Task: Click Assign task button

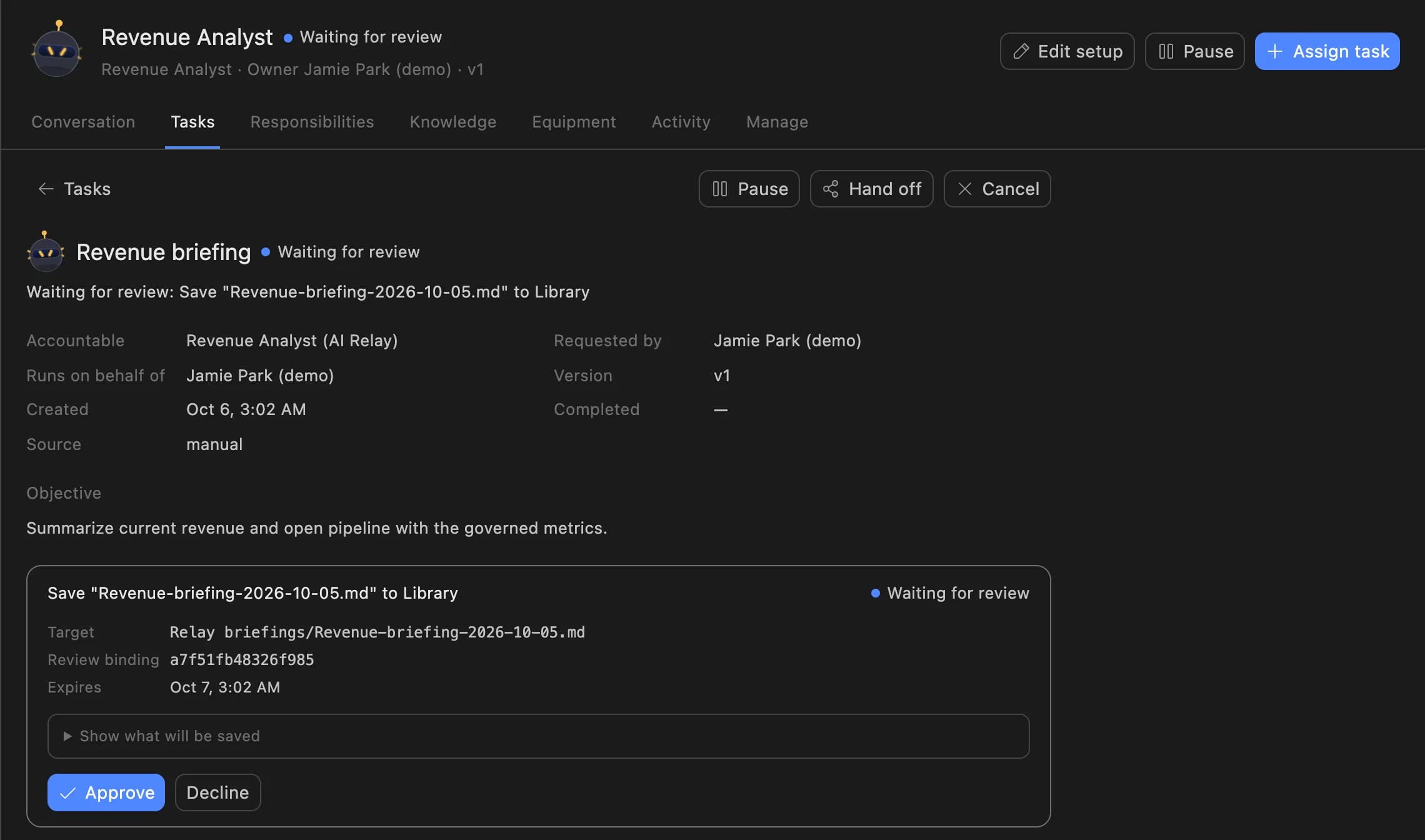Action: [1327, 51]
